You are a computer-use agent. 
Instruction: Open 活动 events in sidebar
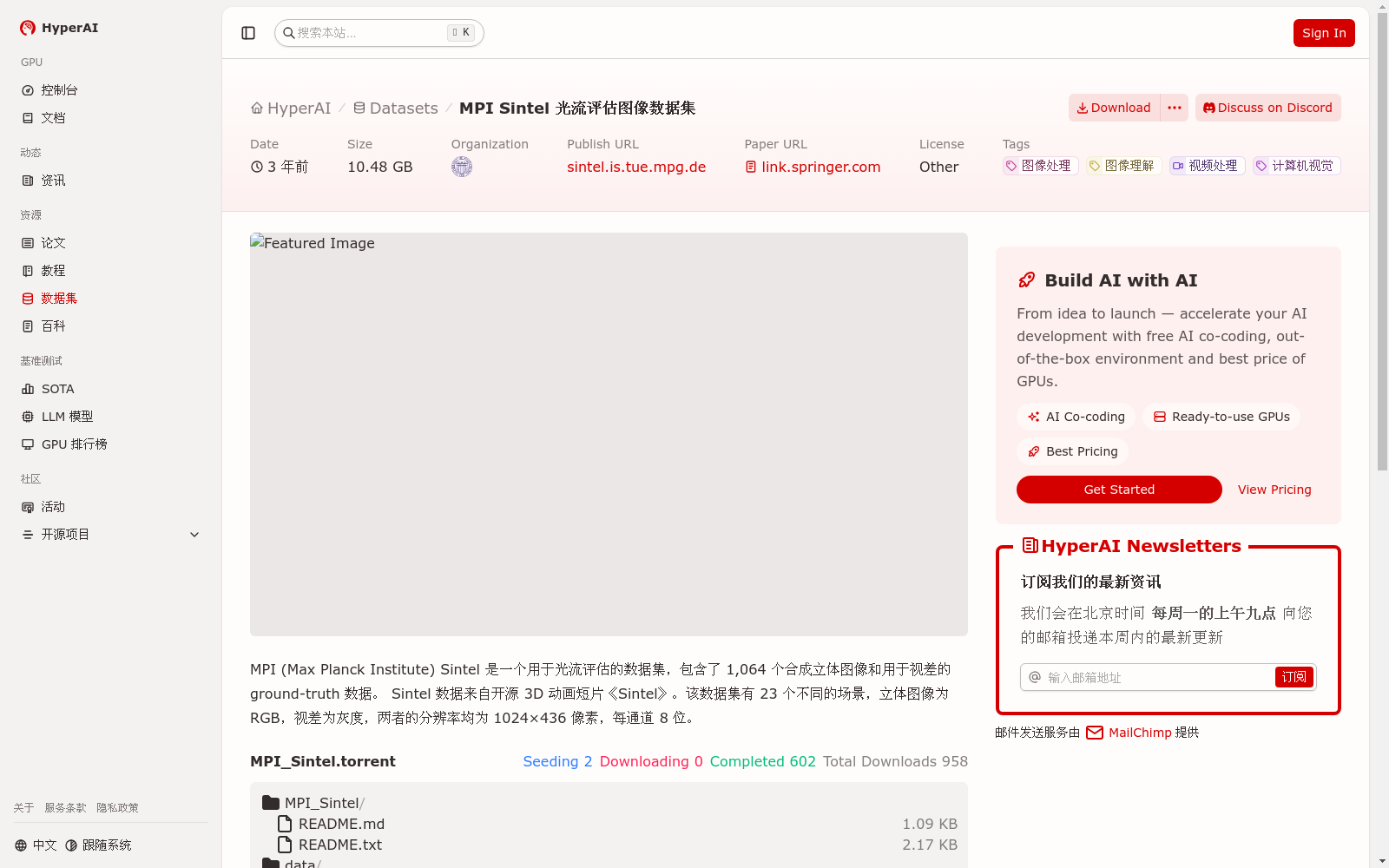[111, 507]
